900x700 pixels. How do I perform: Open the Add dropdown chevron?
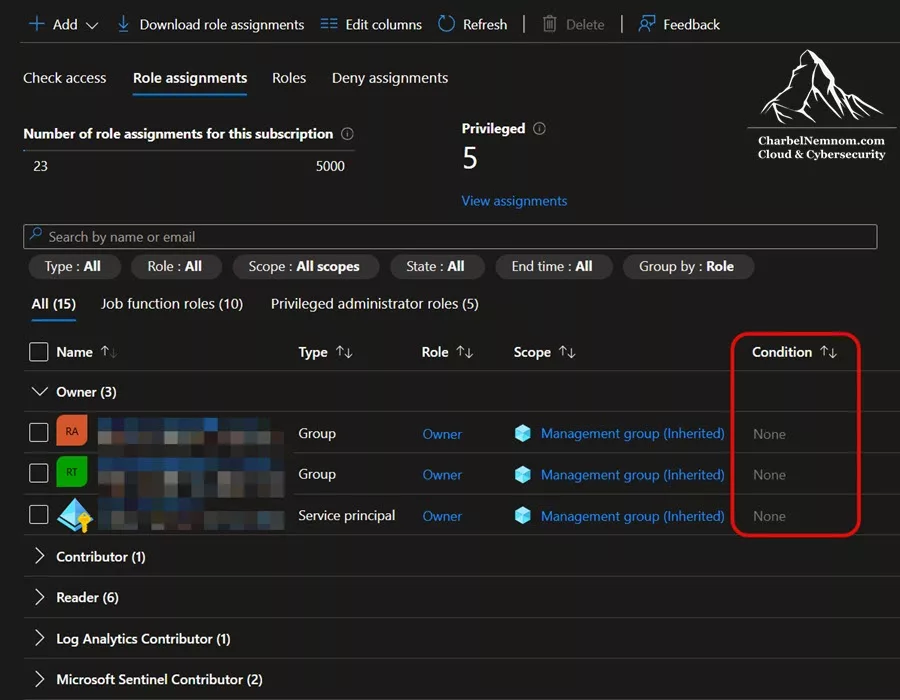tap(92, 25)
